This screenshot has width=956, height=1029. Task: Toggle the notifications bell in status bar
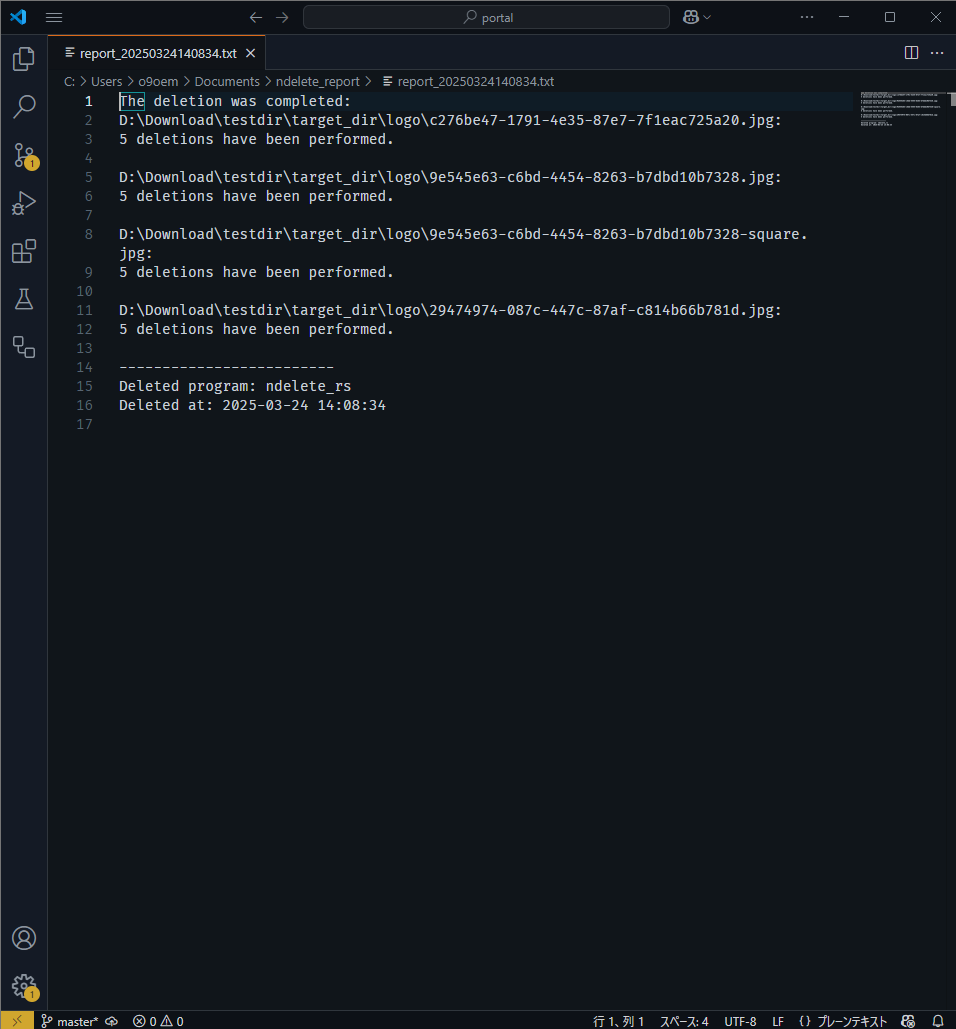(935, 1021)
